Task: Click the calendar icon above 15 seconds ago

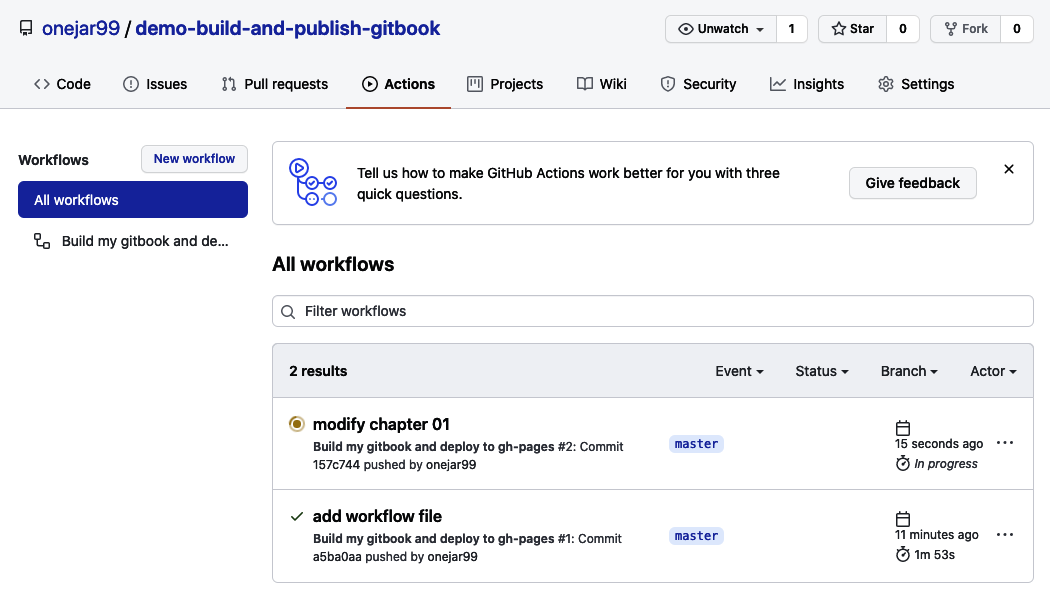Action: click(903, 428)
